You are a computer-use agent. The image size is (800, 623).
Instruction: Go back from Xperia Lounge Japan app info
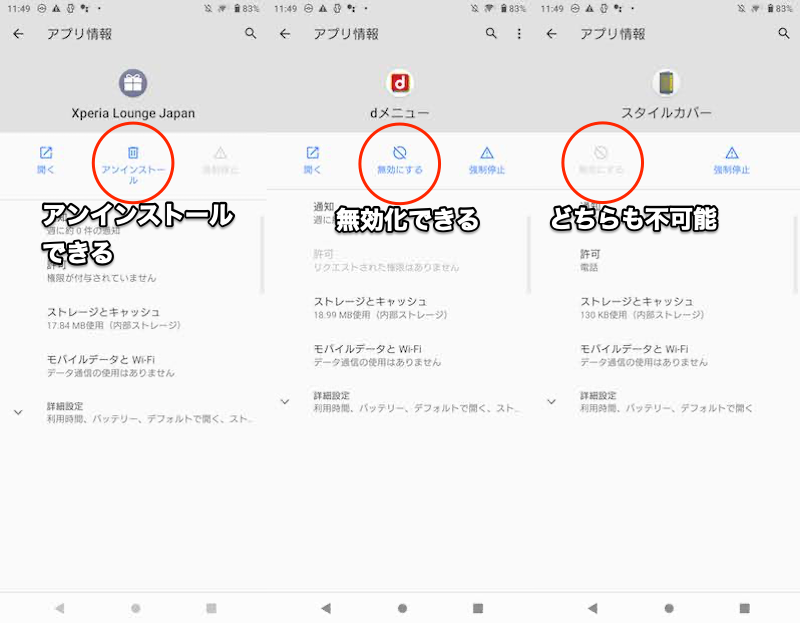18,34
